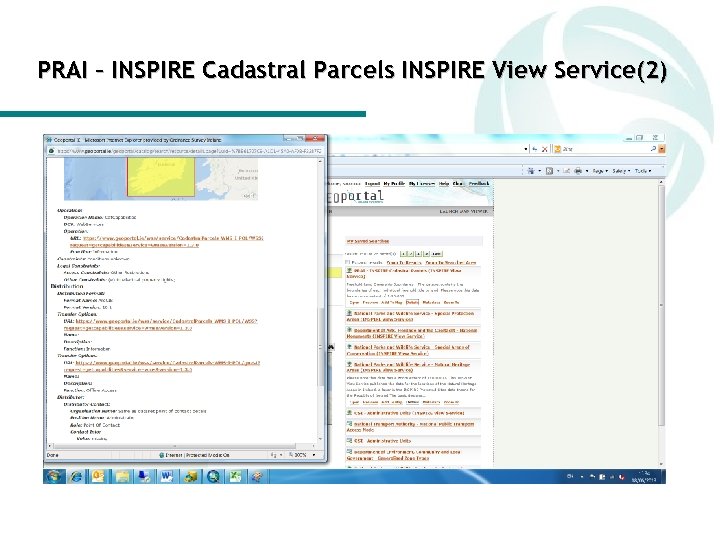Click the map extent thumbnail in popup
This screenshot has width=720, height=540.
tap(161, 178)
